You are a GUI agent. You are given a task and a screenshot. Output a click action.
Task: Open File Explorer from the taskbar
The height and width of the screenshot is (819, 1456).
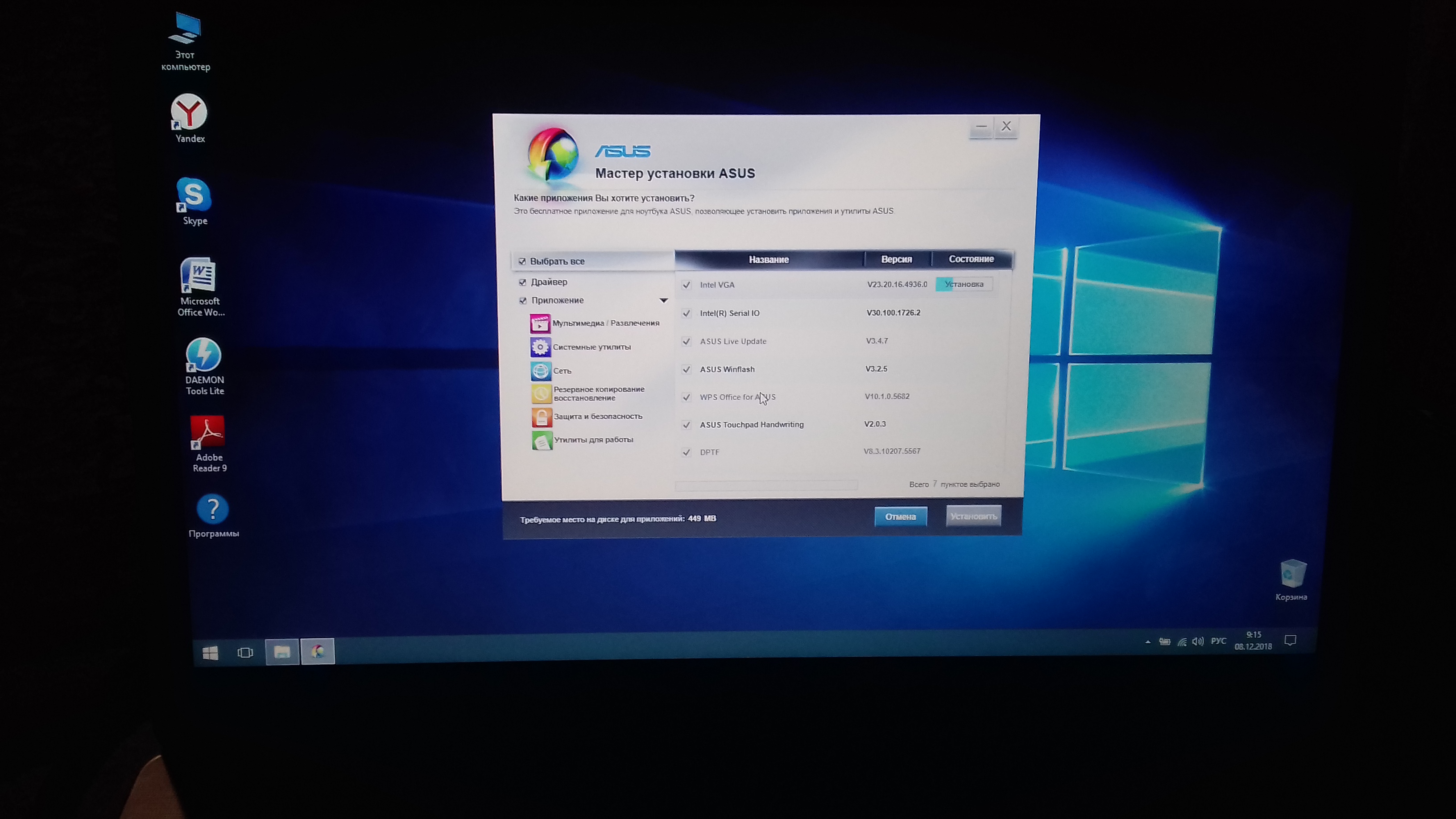[x=282, y=652]
